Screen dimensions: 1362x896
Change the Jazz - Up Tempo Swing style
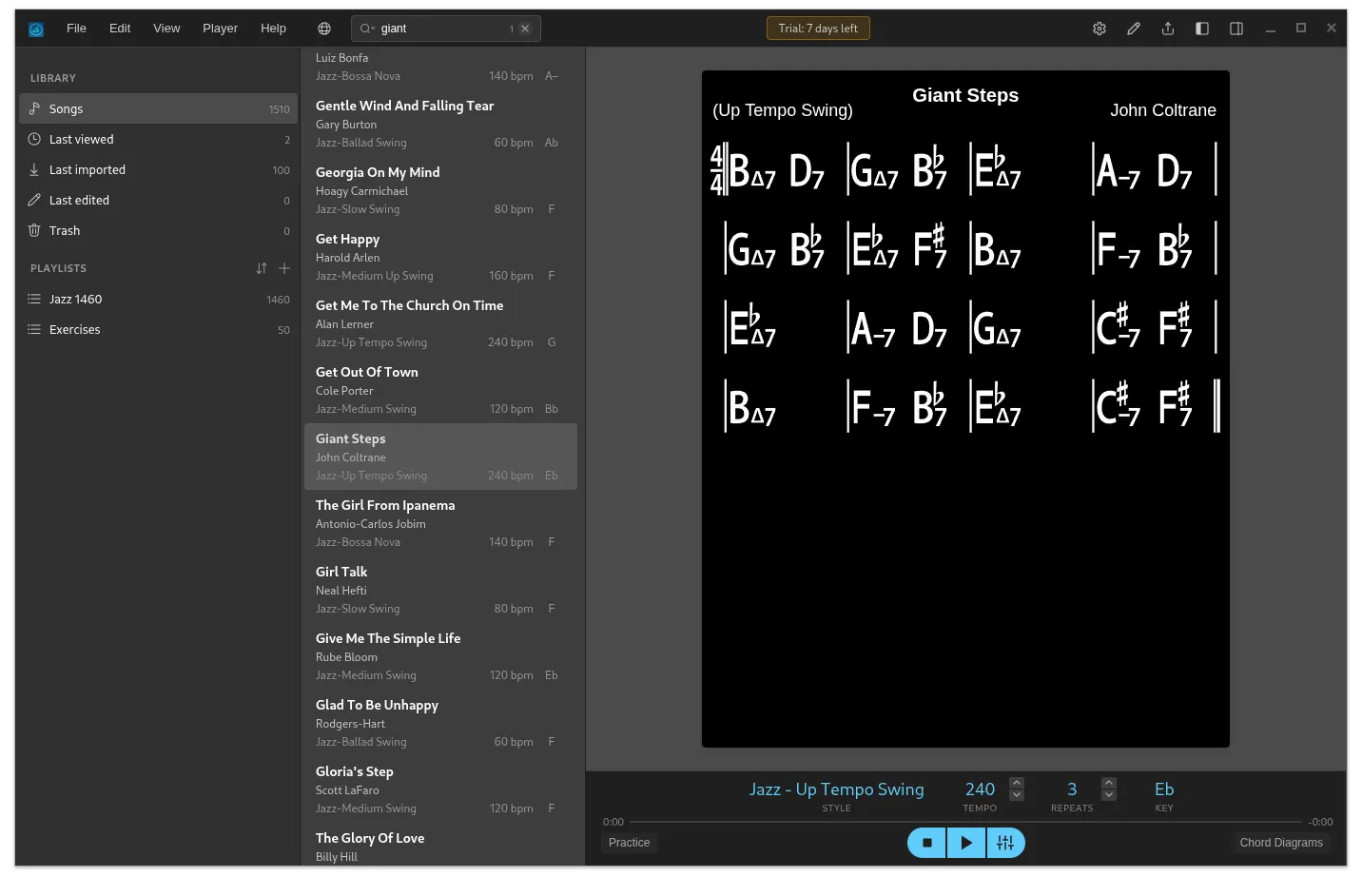[x=836, y=789]
